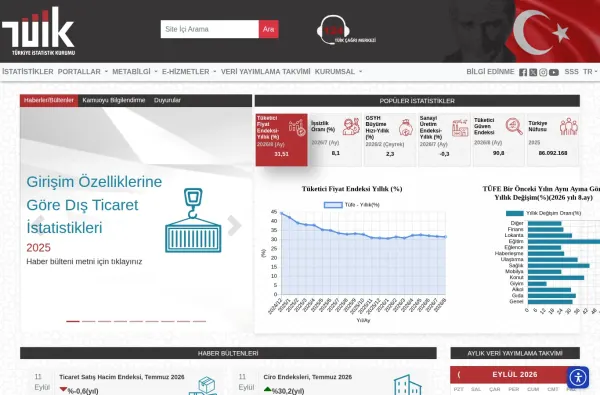The height and width of the screenshot is (395, 600).
Task: Select the GSYH Büyüme Hızı statistic card
Action: click(x=390, y=140)
